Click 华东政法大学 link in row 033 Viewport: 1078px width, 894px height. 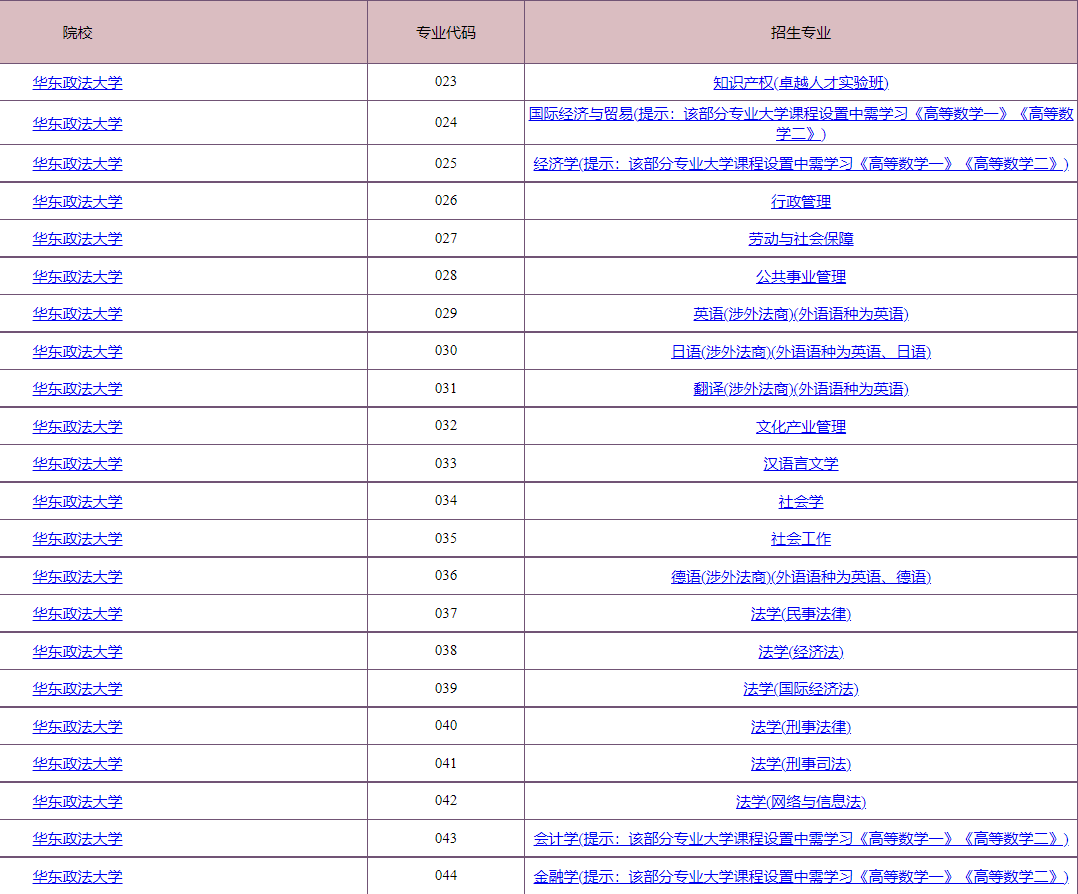[77, 464]
